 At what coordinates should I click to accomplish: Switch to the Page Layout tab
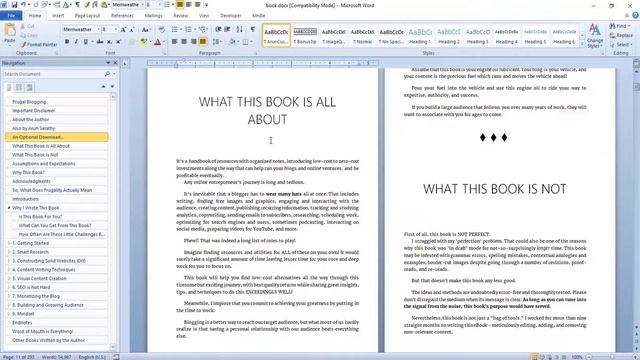tap(87, 16)
